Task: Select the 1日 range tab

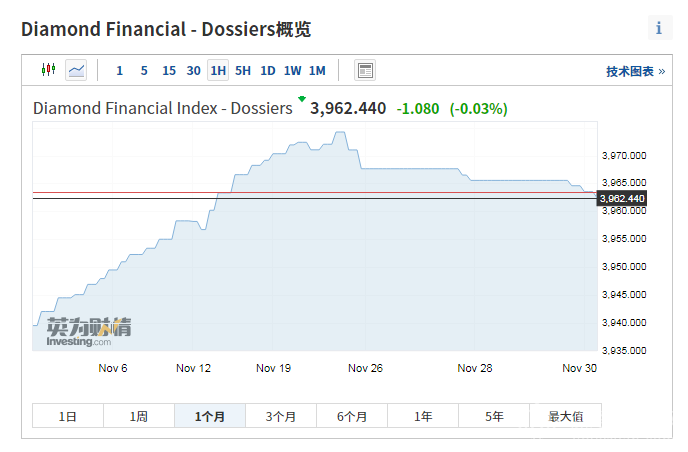Action: tap(67, 416)
